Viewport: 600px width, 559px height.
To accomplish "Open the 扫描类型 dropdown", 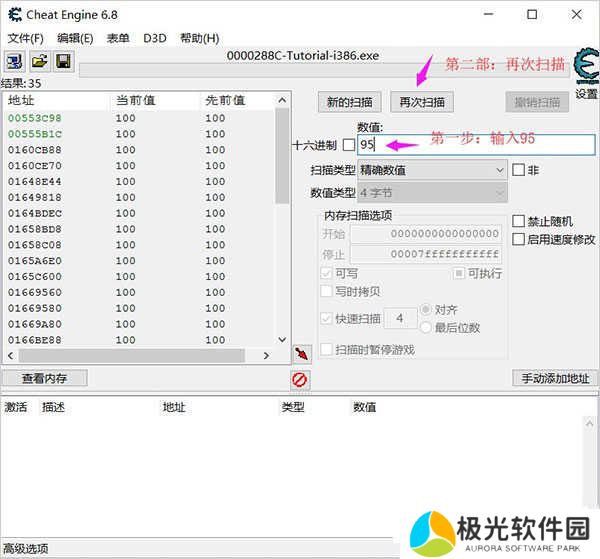I will pos(432,170).
